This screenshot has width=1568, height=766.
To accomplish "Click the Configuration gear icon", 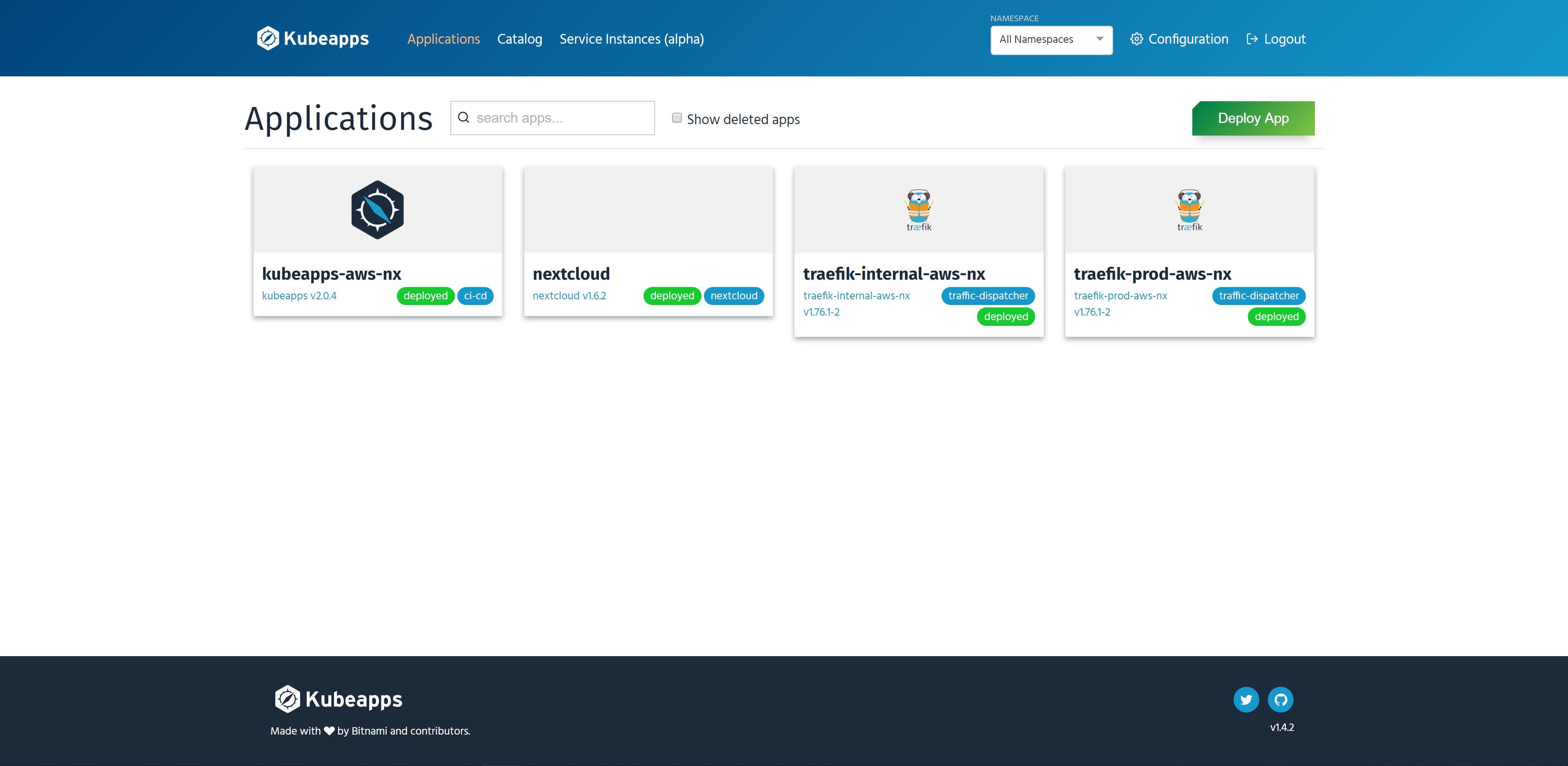I will (x=1136, y=39).
